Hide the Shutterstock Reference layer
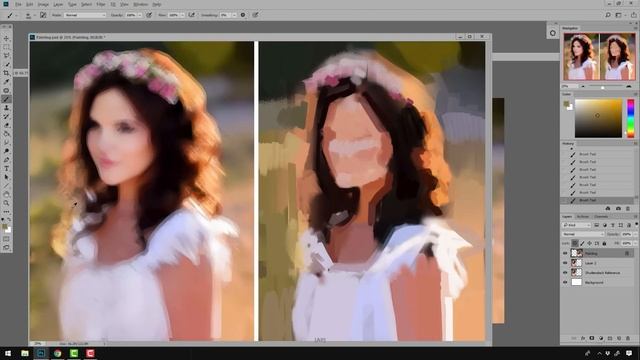 565,273
